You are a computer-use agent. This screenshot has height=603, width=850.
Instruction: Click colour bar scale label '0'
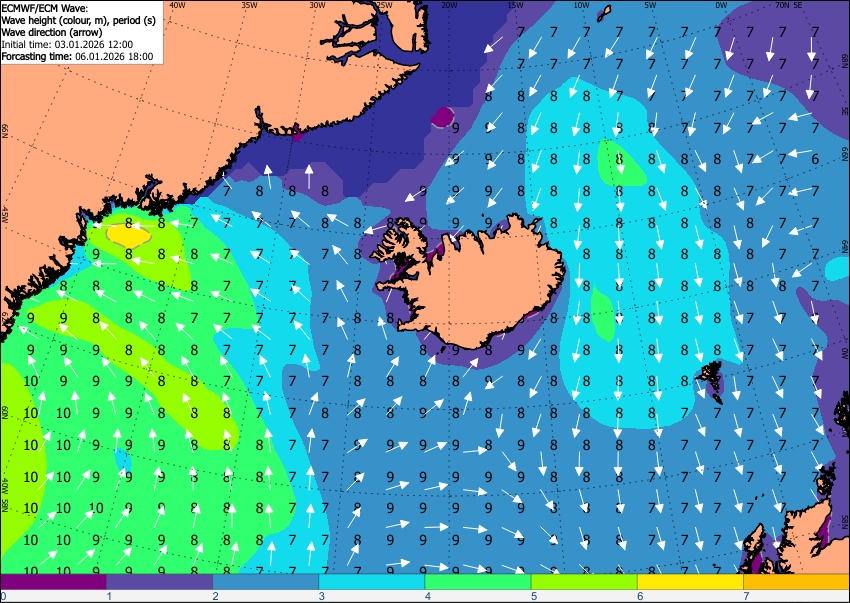point(3,596)
